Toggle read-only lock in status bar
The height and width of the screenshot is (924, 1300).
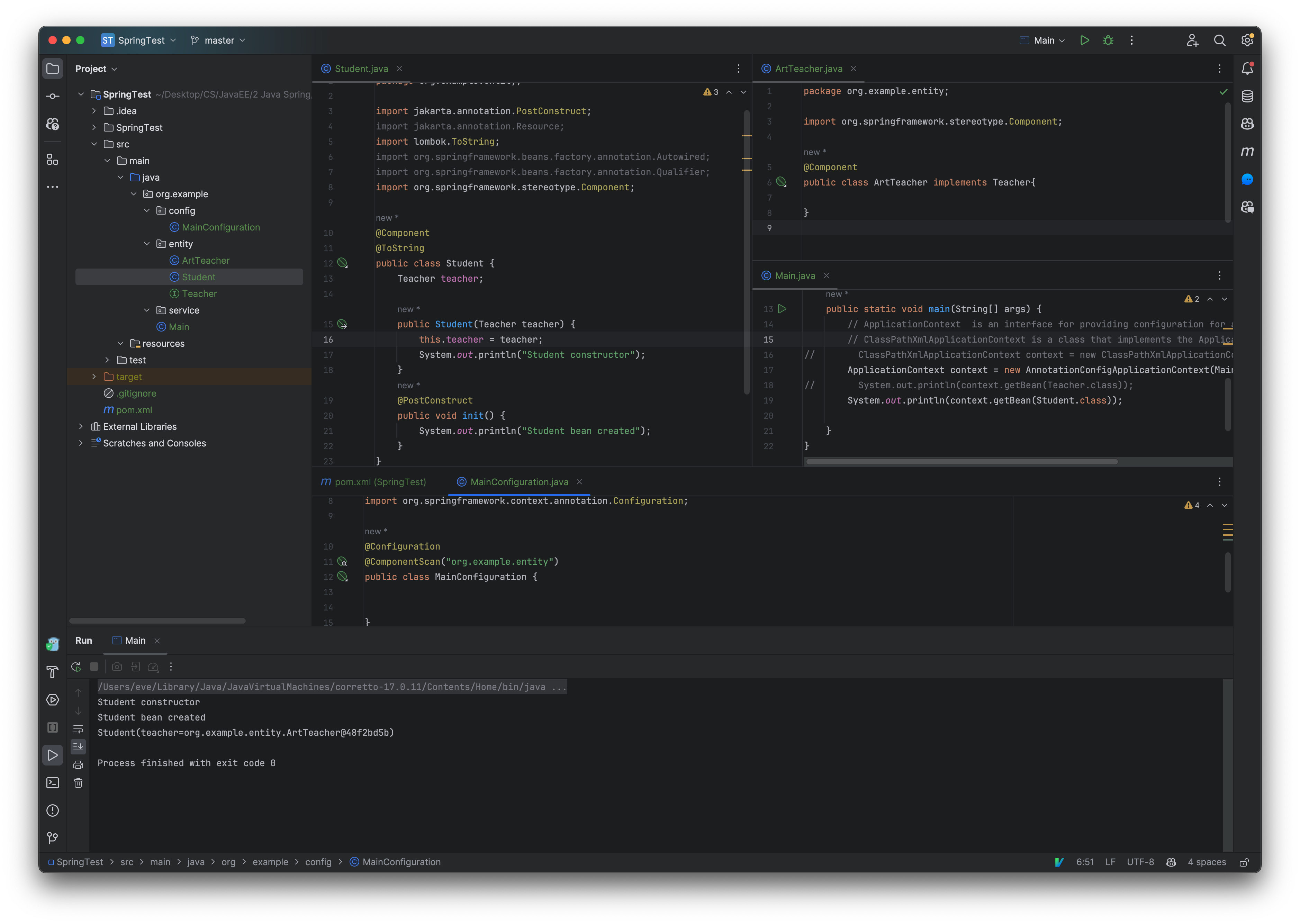pos(1244,862)
